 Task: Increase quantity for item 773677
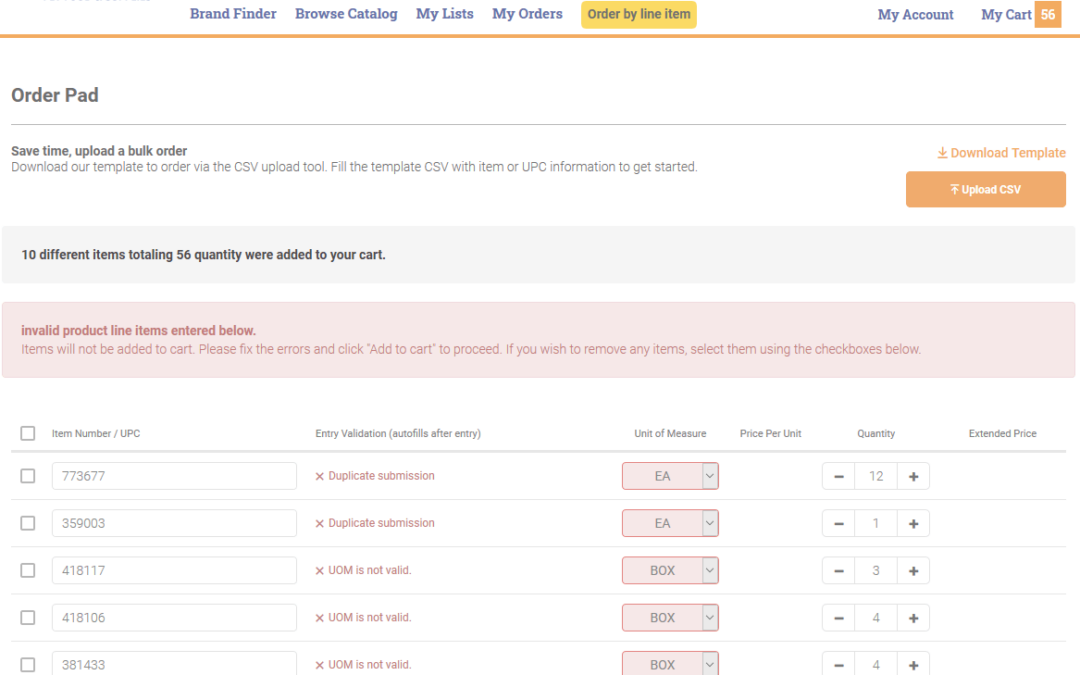(x=913, y=476)
